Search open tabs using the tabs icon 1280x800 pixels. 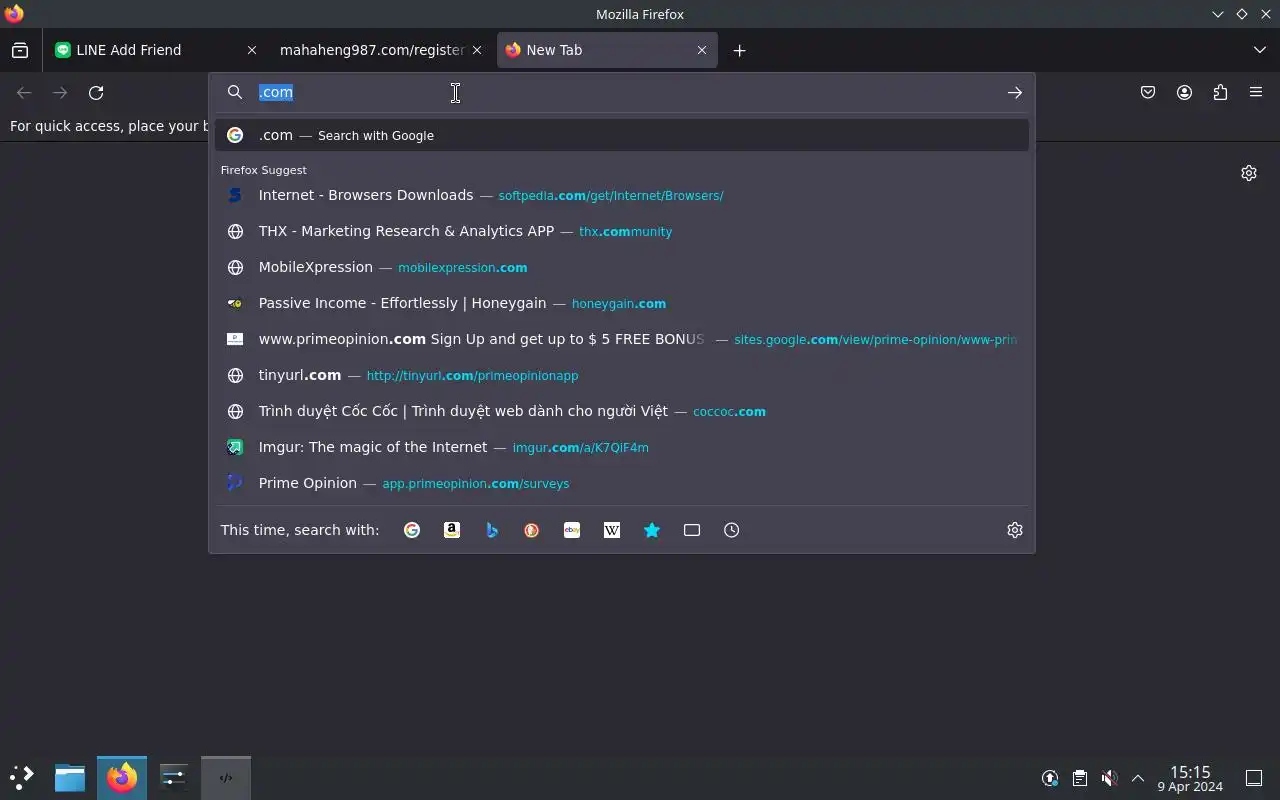point(692,530)
